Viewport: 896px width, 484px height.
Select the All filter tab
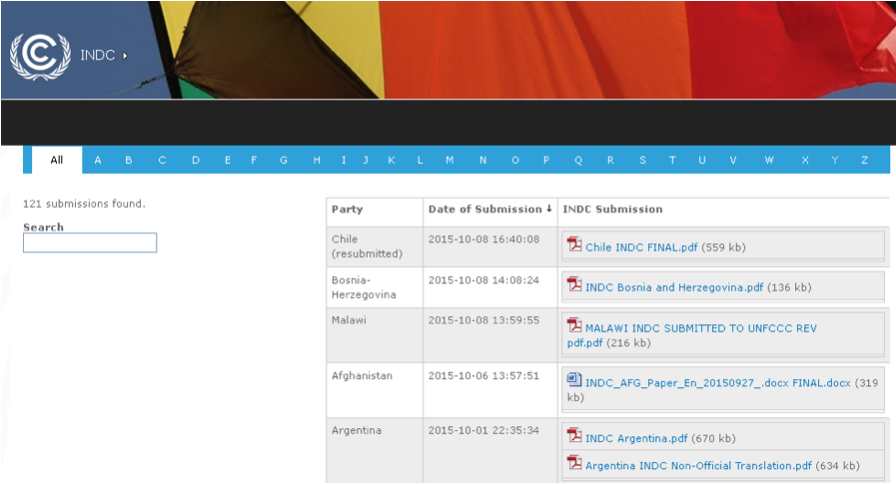(57, 160)
